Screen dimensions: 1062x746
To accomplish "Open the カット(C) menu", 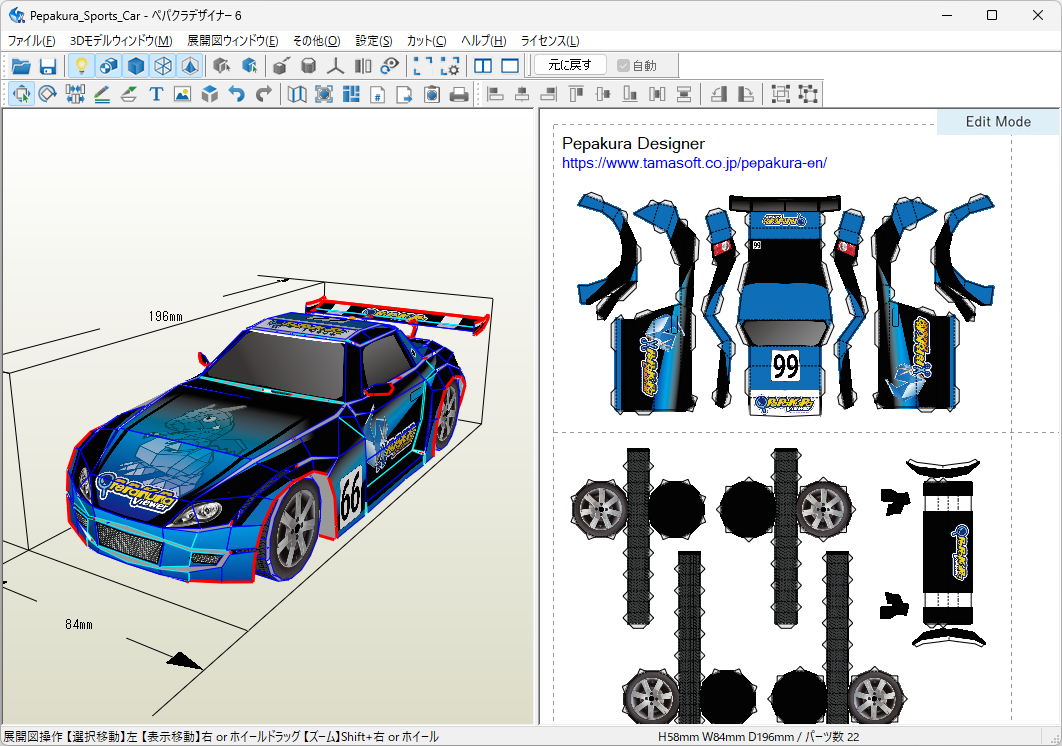I will 426,41.
